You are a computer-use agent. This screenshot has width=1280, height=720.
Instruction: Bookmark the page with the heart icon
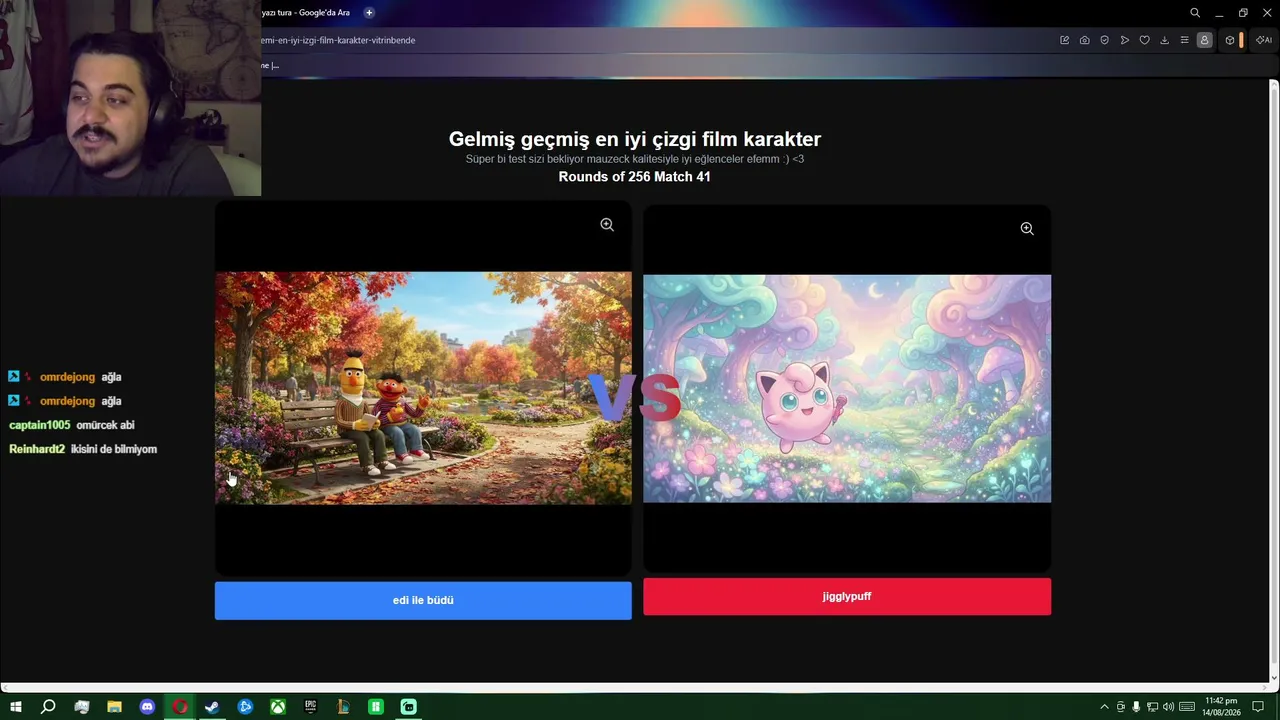(x=1145, y=40)
